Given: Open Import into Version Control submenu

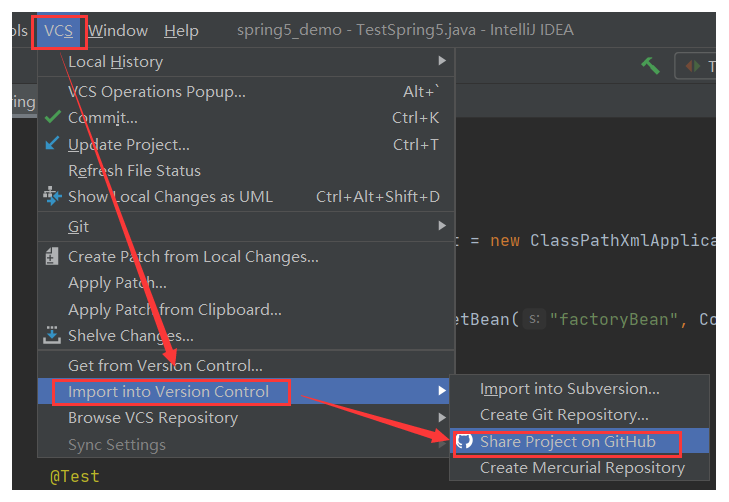Looking at the screenshot, I should point(246,391).
